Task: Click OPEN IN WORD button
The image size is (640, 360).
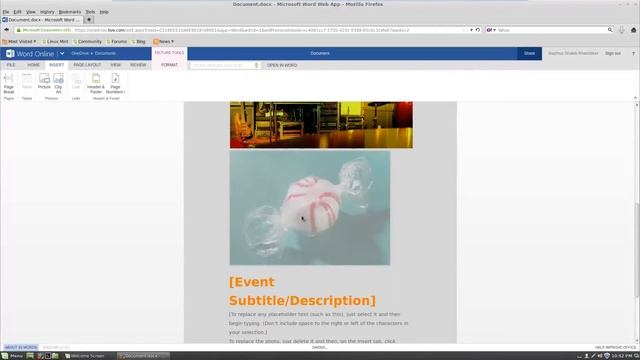Action: 282,65
